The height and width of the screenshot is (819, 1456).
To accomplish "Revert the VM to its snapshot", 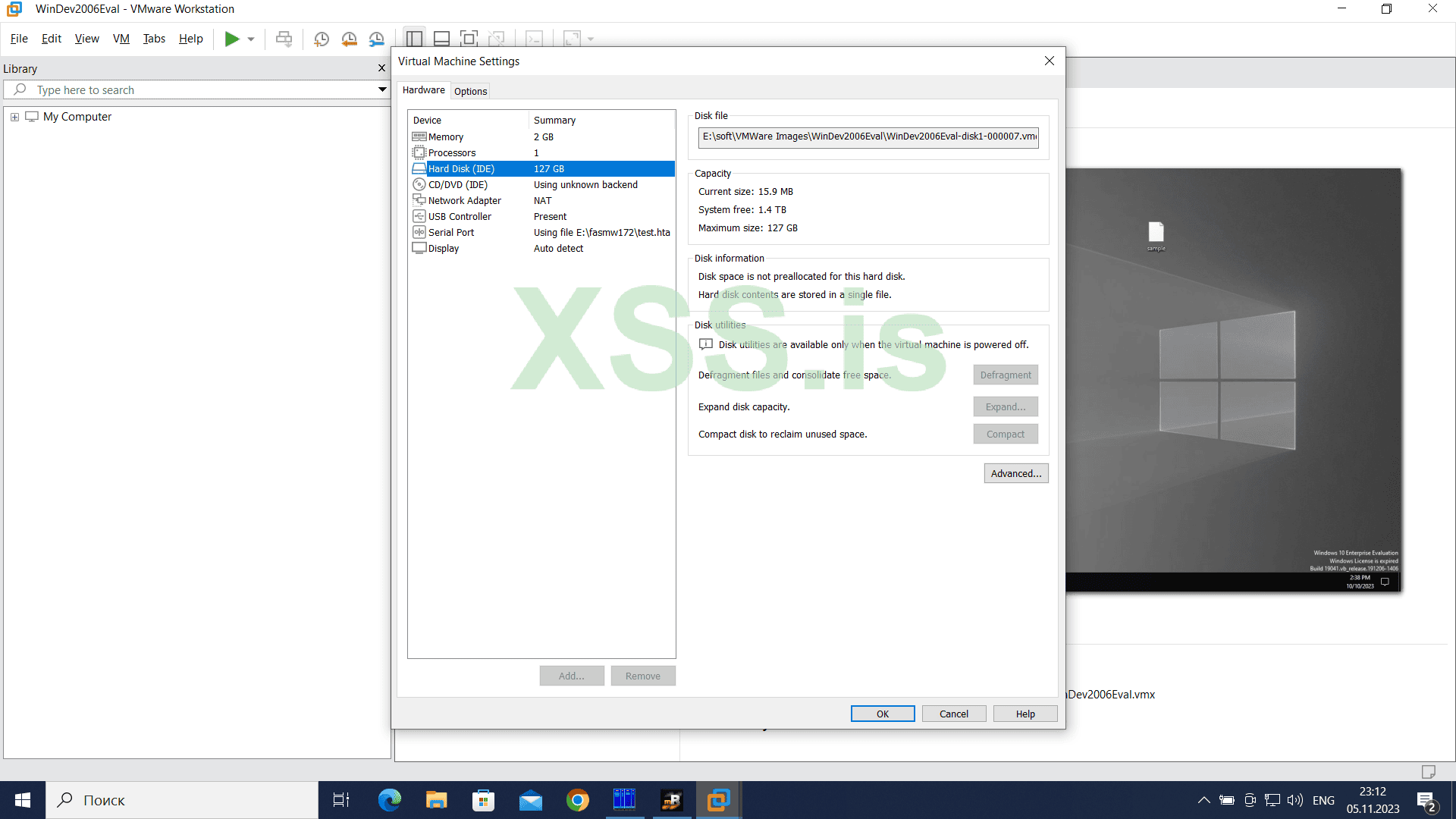I will (x=350, y=39).
